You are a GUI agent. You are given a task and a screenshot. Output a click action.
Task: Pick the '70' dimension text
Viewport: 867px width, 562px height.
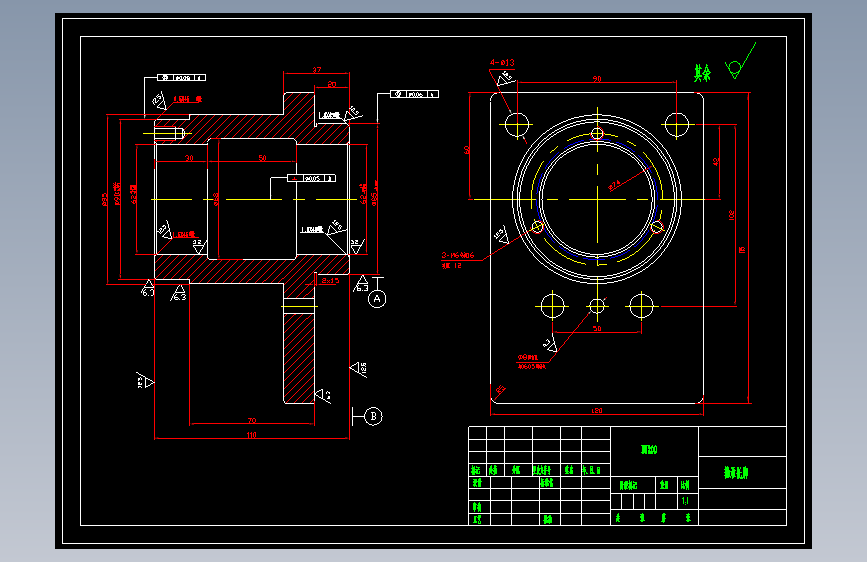click(x=252, y=420)
